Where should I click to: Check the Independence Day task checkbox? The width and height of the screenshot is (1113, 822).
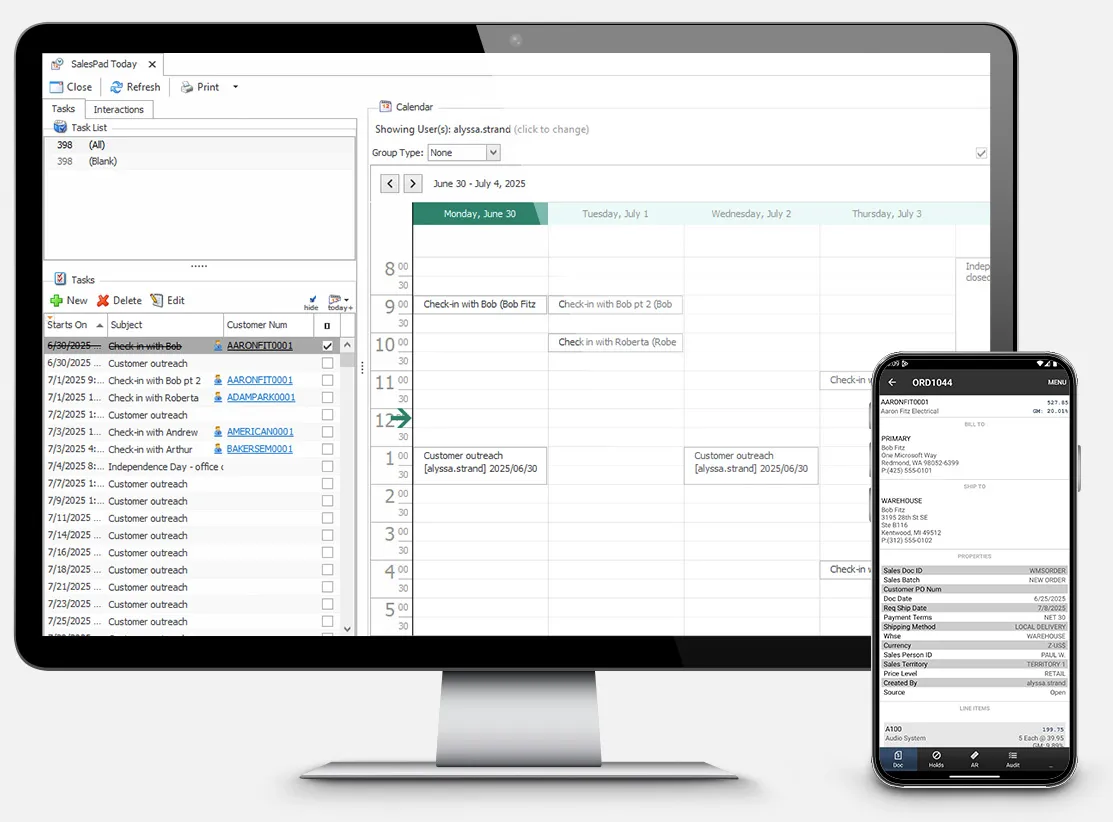(327, 466)
